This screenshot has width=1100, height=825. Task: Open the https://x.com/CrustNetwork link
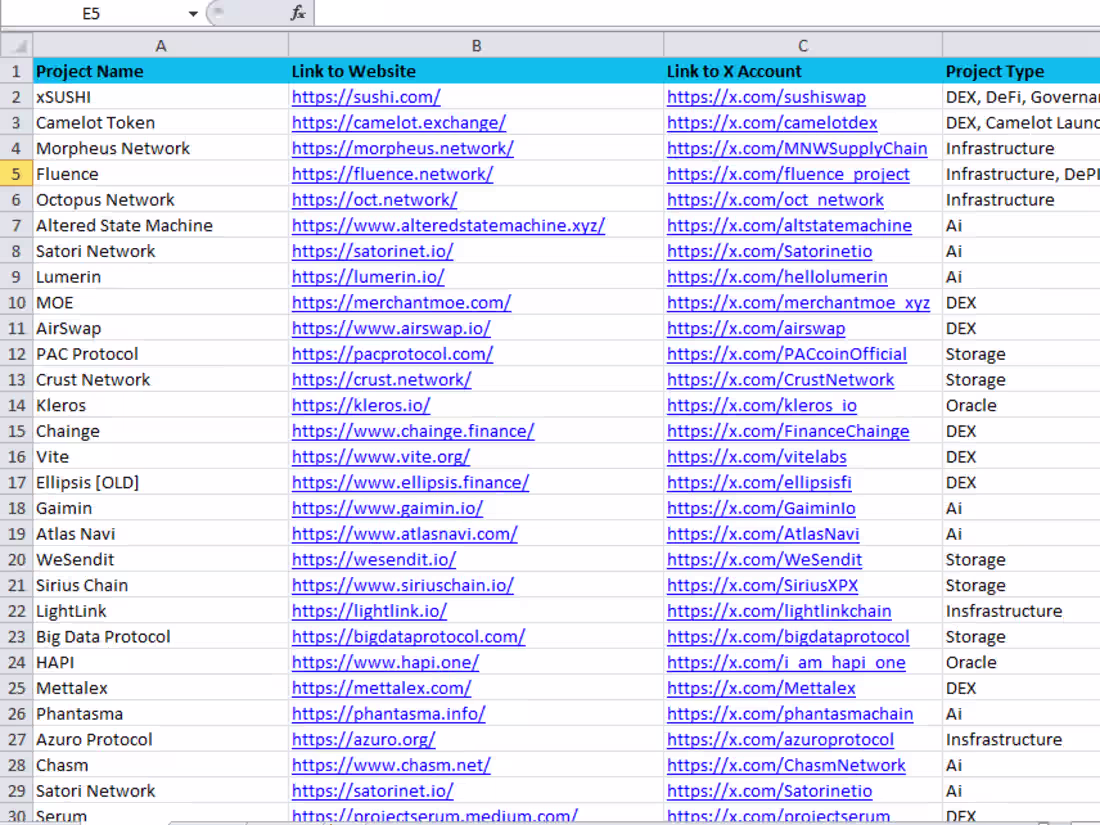tap(781, 380)
